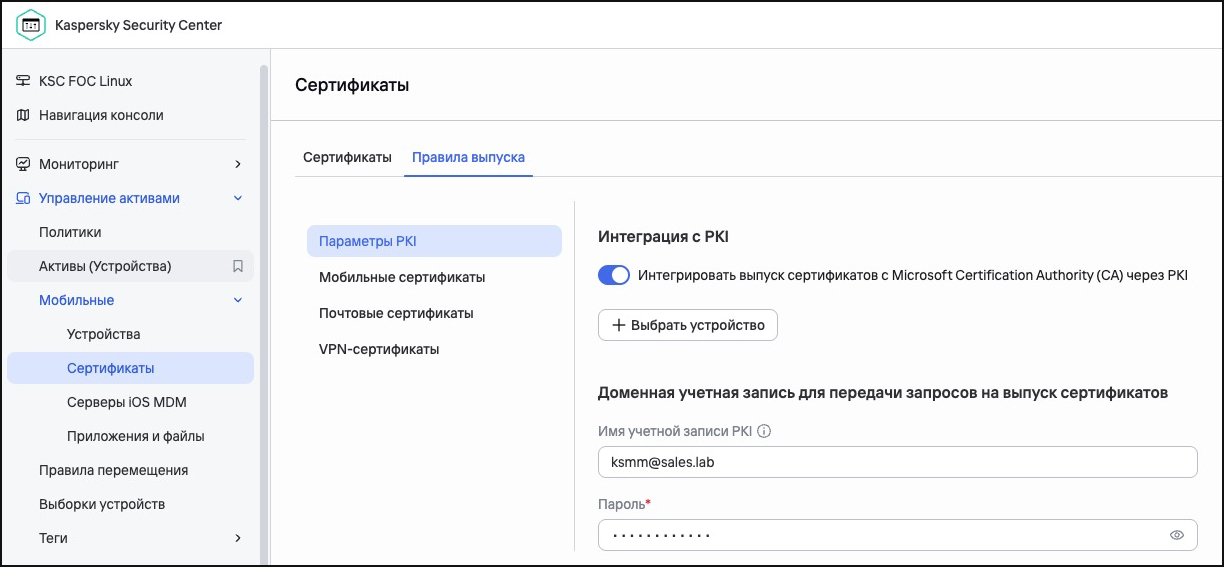Switch to the Сертификаты tab
Image resolution: width=1224 pixels, height=567 pixels.
click(x=347, y=158)
